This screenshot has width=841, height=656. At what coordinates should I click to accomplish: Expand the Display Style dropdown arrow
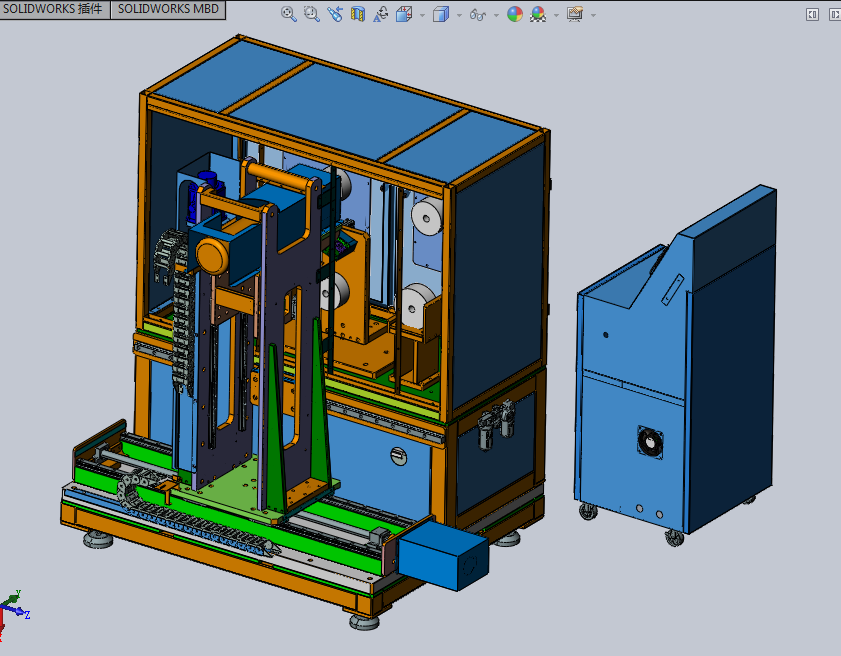459,15
